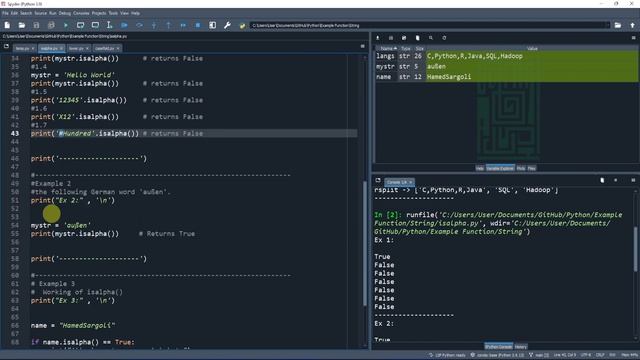Step over current line debug icon
This screenshot has height=360, width=640.
(x=139, y=25)
